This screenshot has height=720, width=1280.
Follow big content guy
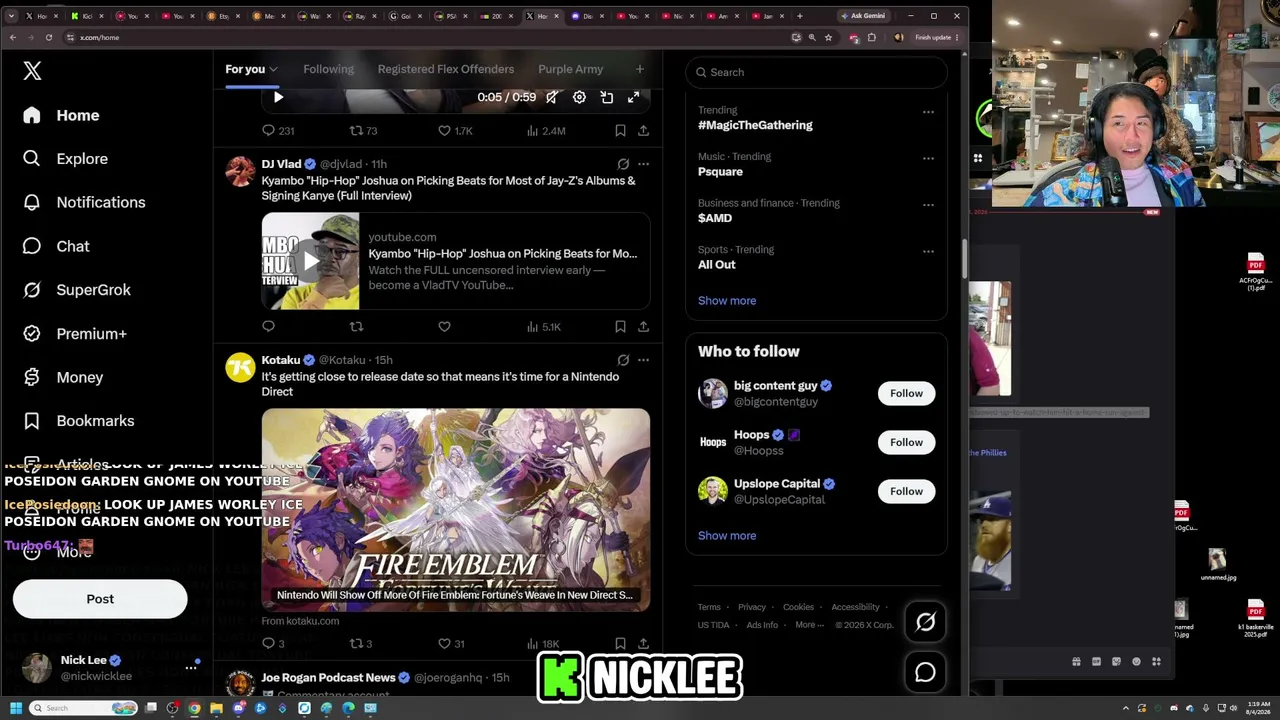pyautogui.click(x=906, y=393)
